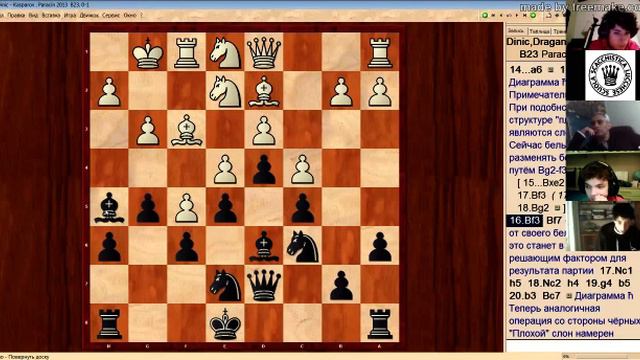Step one move back toolbar arrow

[501, 15]
